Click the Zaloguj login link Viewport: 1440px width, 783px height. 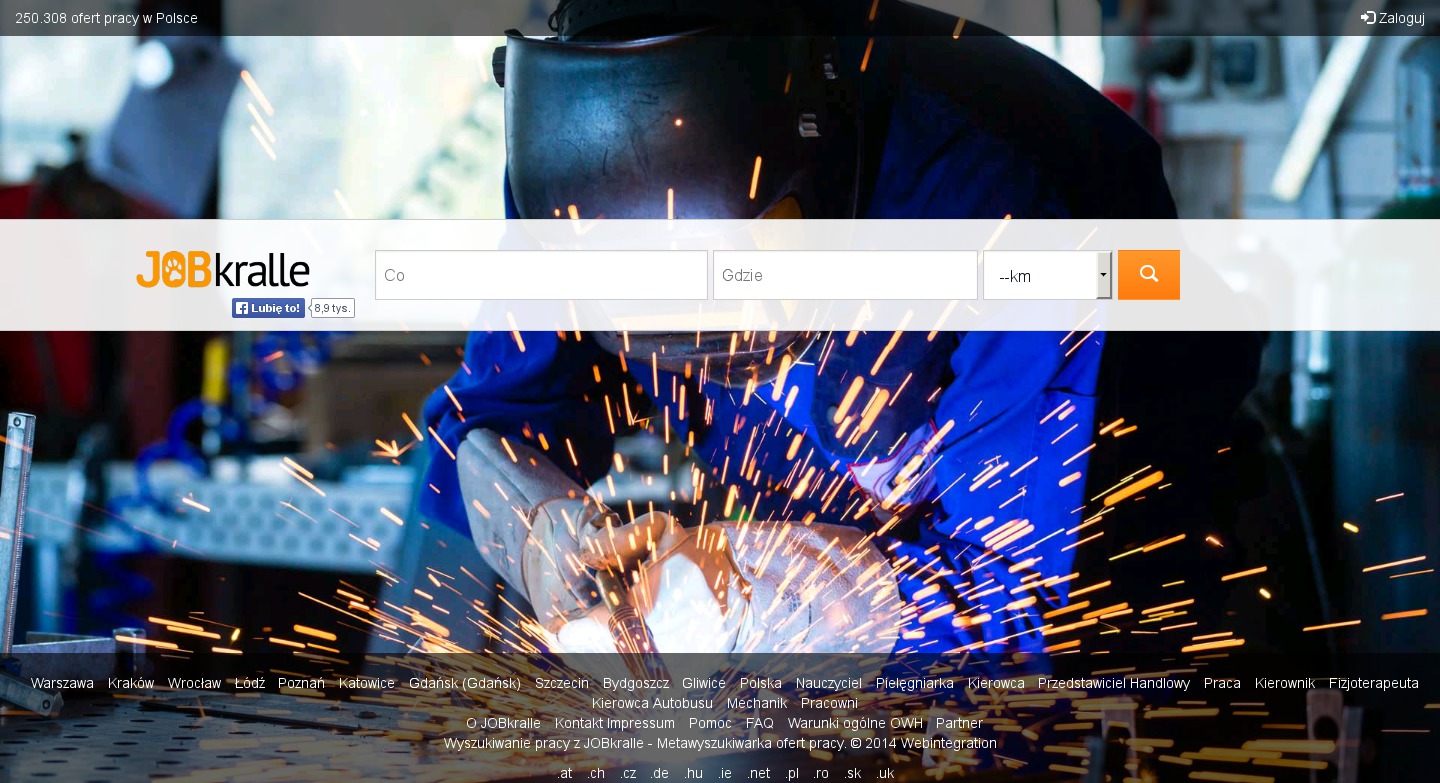(x=1393, y=18)
